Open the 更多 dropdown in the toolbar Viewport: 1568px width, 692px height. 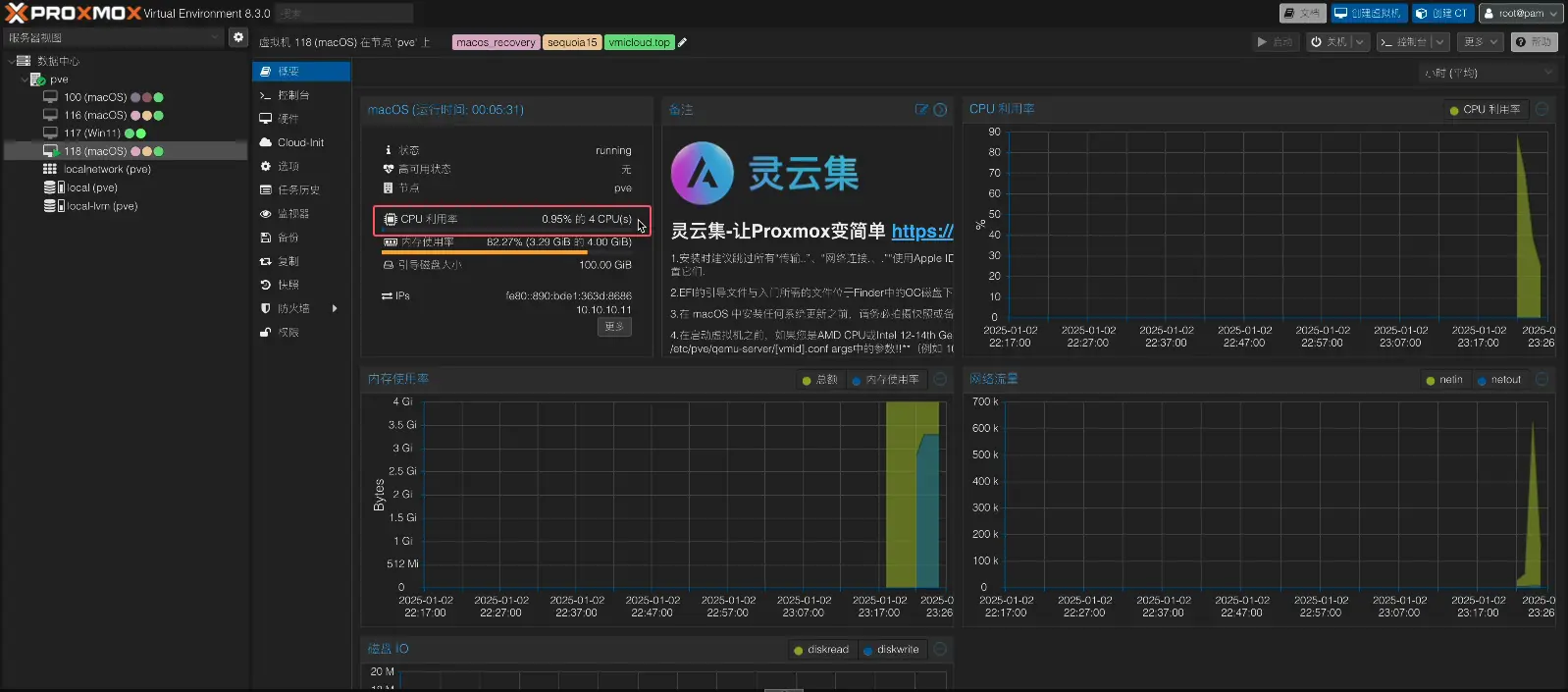(1480, 42)
